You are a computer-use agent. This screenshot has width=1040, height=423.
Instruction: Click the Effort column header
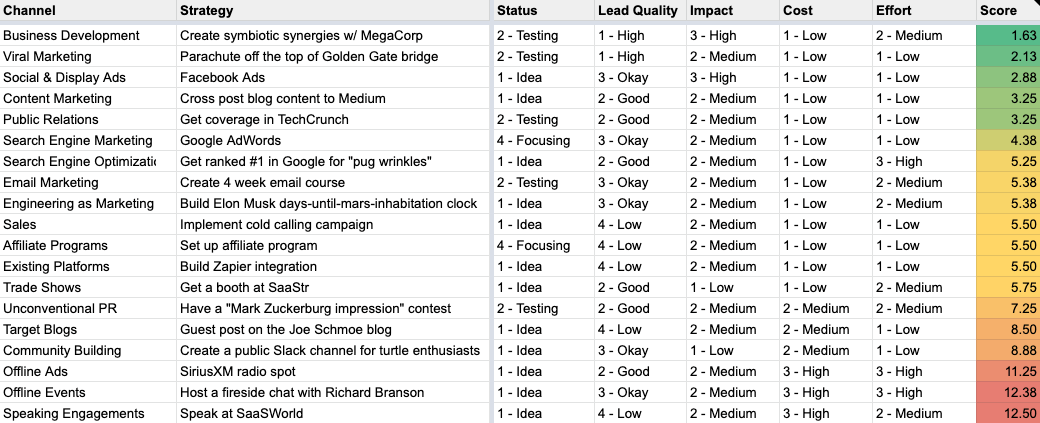[x=893, y=10]
